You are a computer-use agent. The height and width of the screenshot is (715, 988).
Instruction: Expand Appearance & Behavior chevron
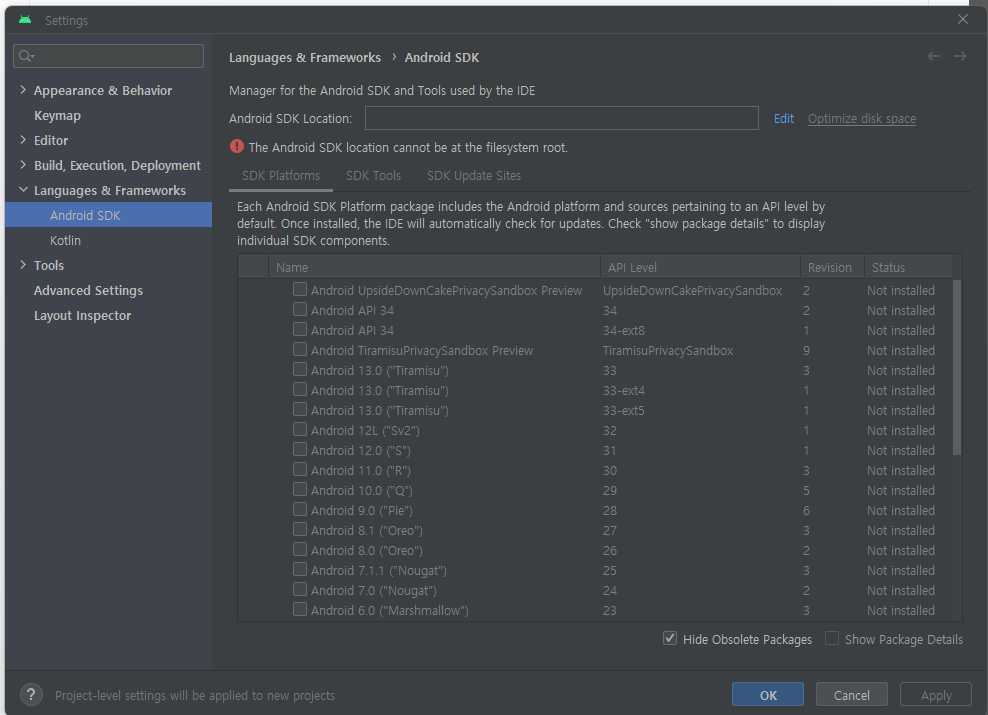23,89
